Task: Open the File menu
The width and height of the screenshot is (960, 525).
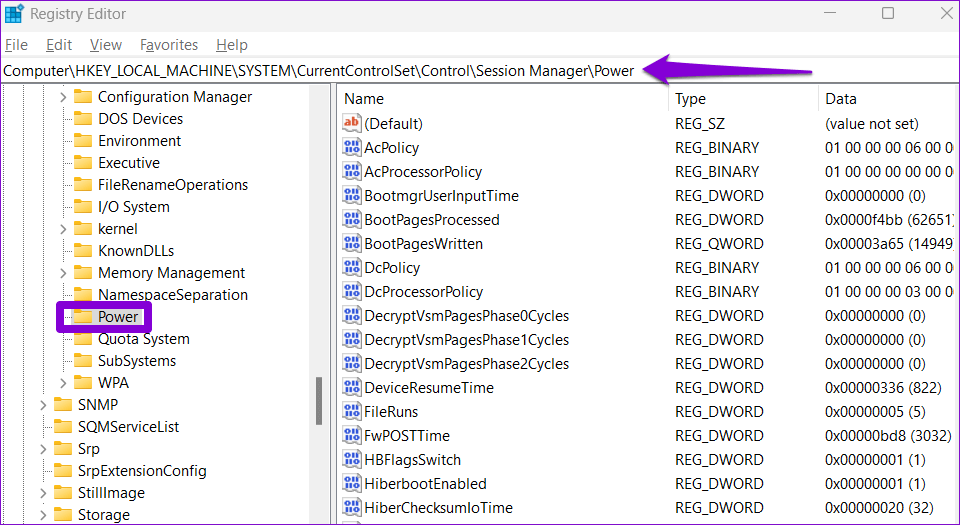Action: pos(17,45)
